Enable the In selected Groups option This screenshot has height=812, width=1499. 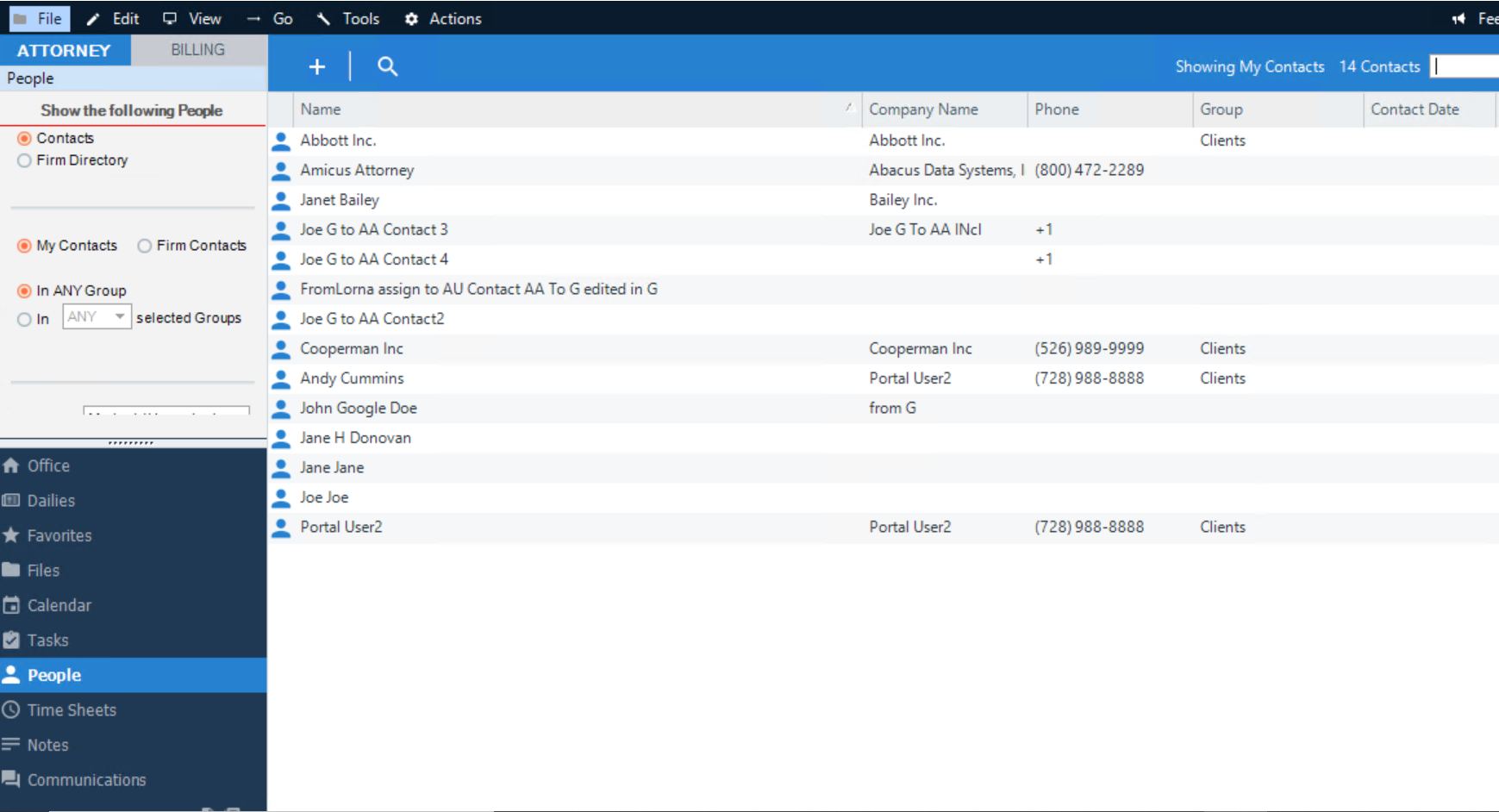(x=24, y=319)
